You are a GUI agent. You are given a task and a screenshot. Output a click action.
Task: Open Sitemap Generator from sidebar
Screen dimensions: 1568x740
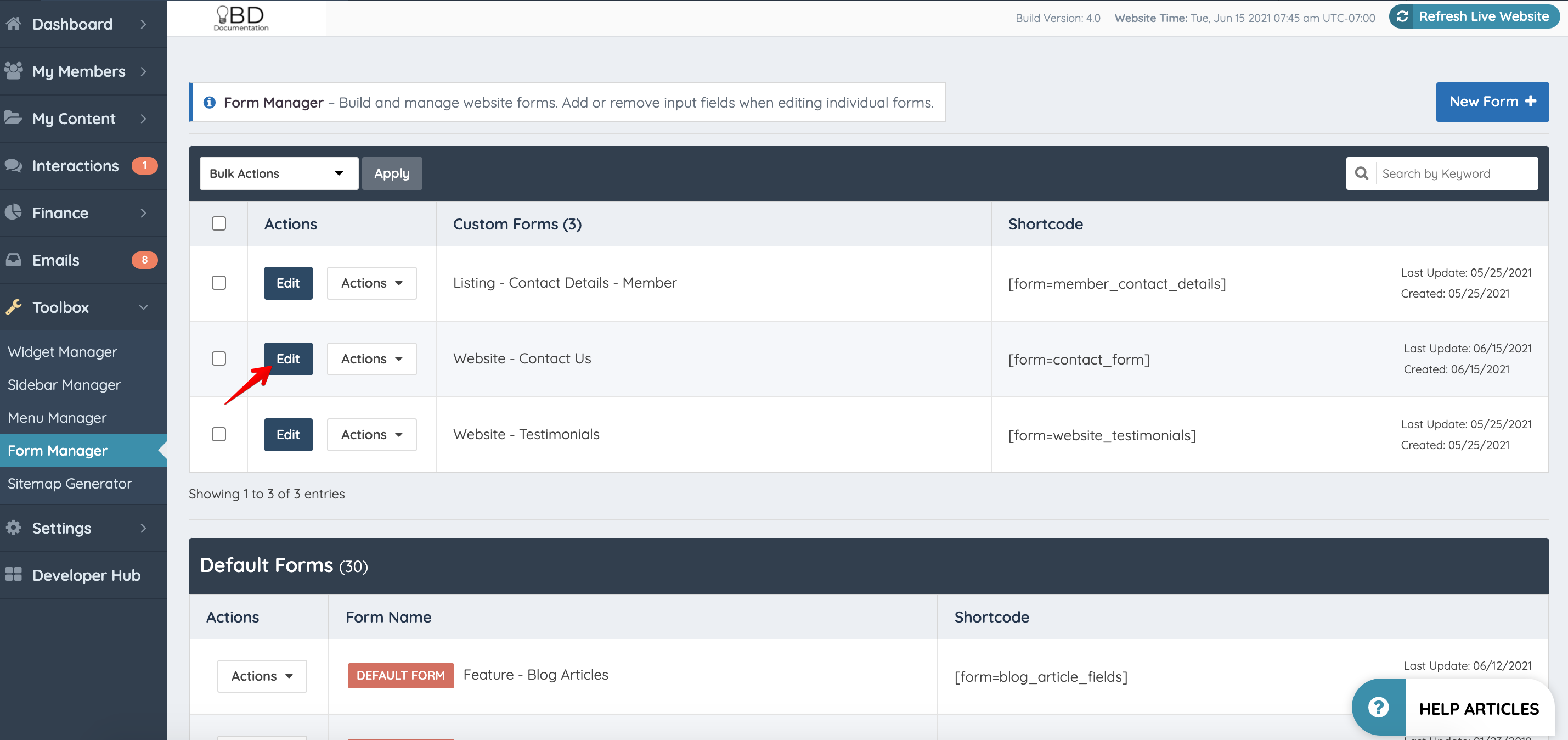click(70, 483)
